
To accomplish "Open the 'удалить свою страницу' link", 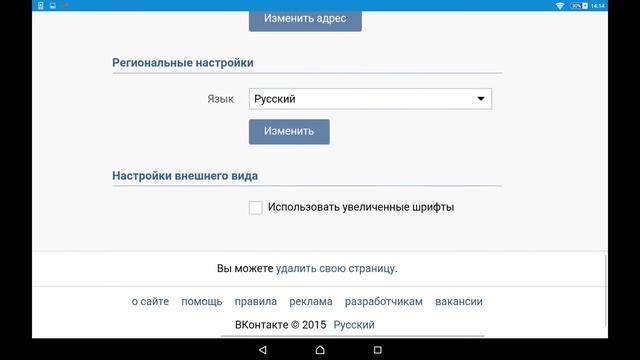I will [335, 269].
